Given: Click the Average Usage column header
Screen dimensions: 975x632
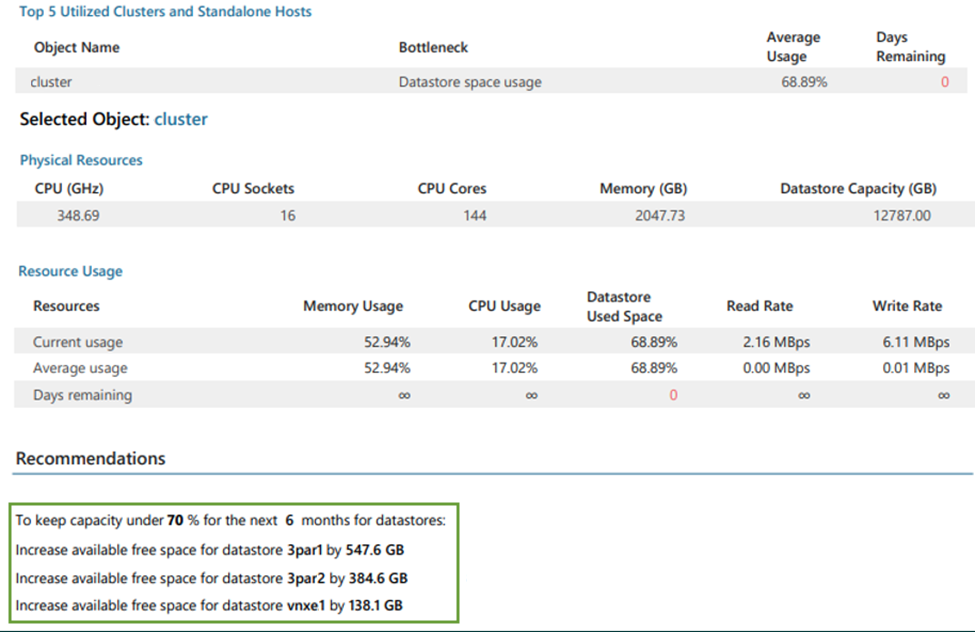Looking at the screenshot, I should pyautogui.click(x=793, y=47).
